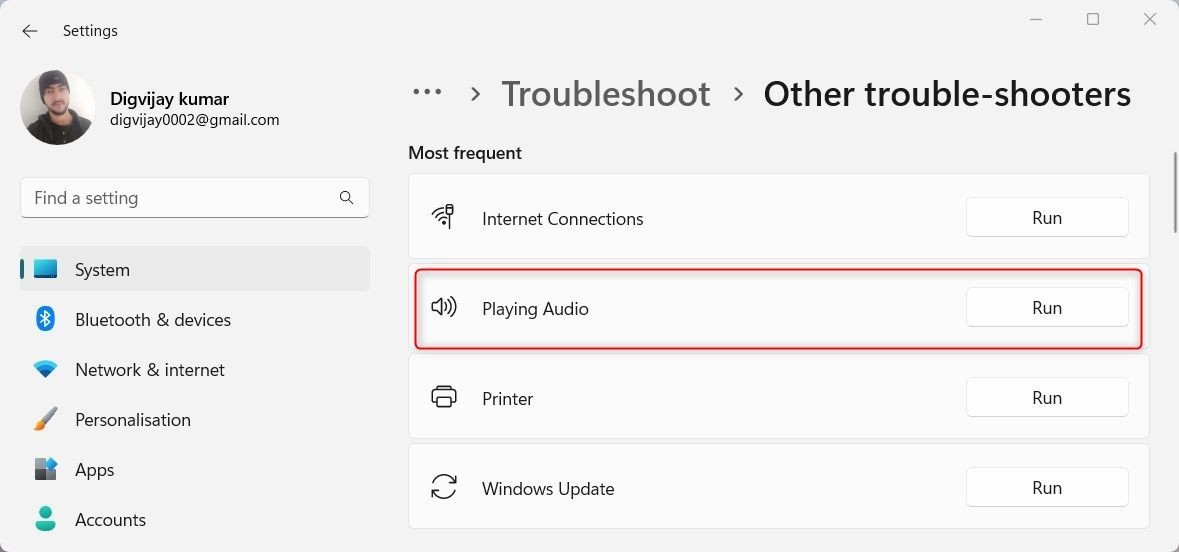Click the Windows Update sync icon
1179x552 pixels.
click(444, 487)
